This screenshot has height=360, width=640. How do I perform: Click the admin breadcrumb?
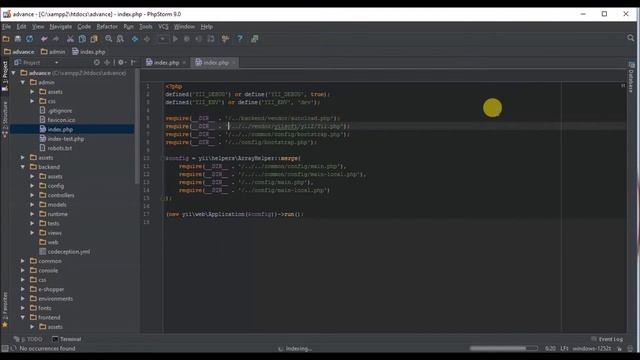[53, 52]
